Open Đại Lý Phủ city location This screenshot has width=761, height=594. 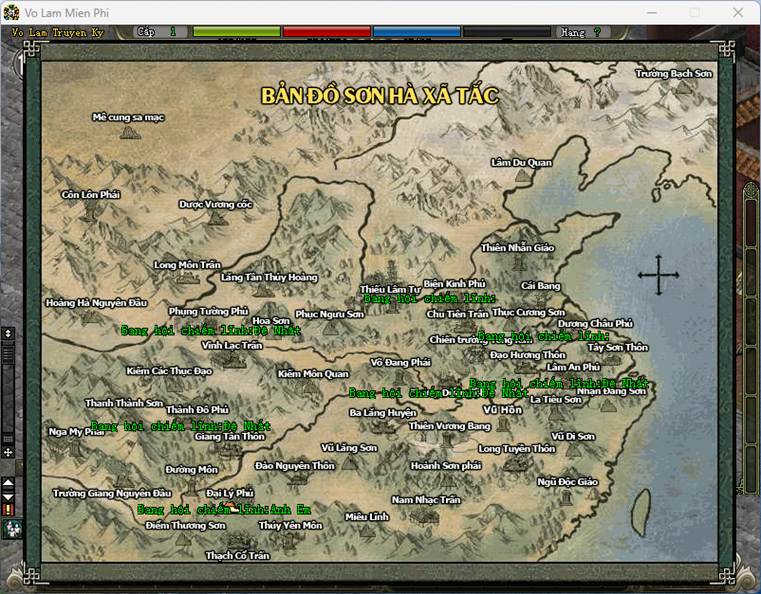pyautogui.click(x=229, y=494)
